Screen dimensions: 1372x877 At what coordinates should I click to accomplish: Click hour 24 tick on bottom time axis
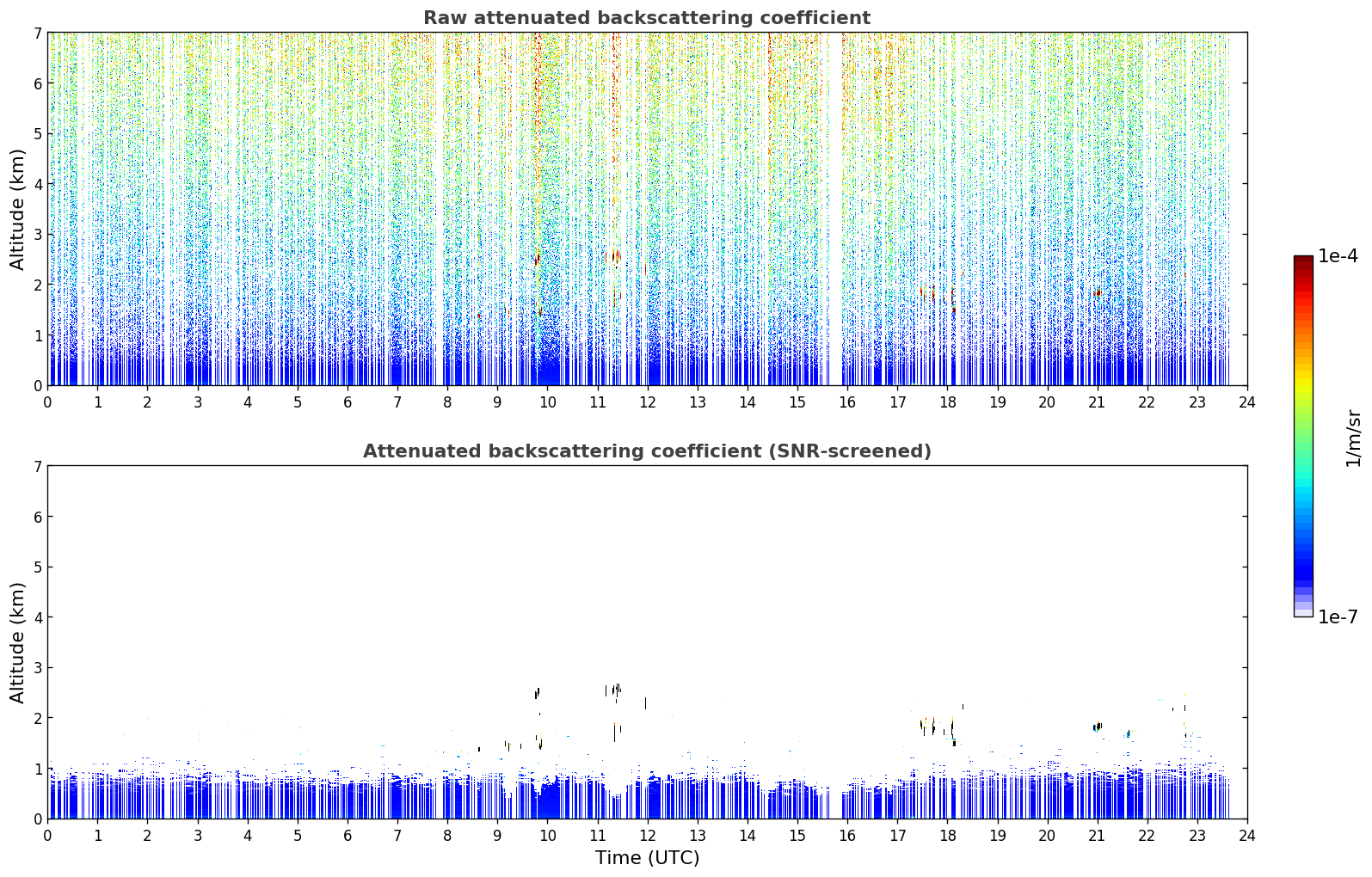click(x=1246, y=835)
